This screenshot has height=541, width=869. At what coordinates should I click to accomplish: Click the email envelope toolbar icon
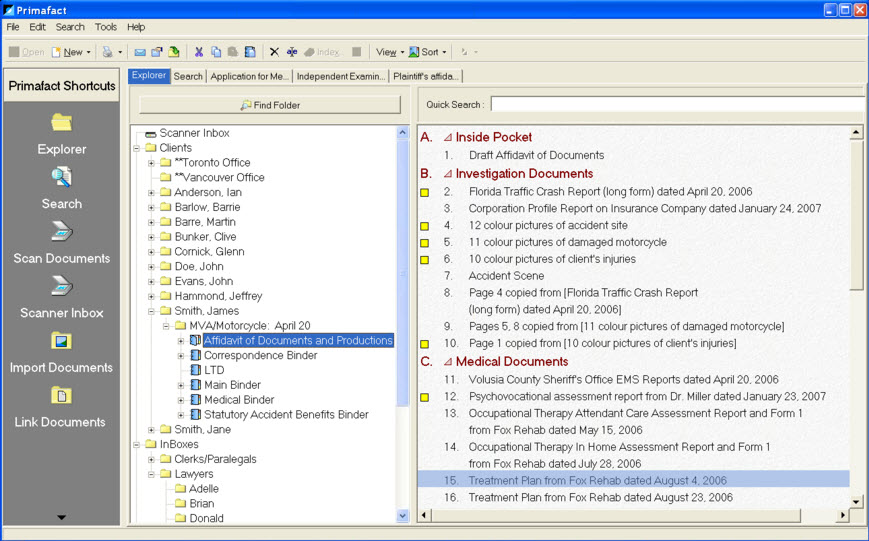[x=140, y=52]
